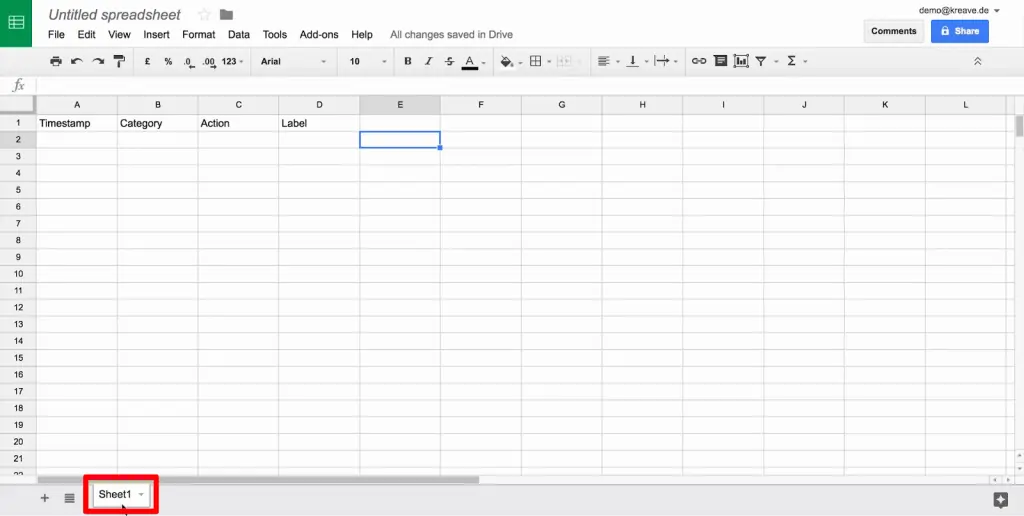Select the Label cell
Image resolution: width=1024 pixels, height=516 pixels.
click(x=319, y=123)
